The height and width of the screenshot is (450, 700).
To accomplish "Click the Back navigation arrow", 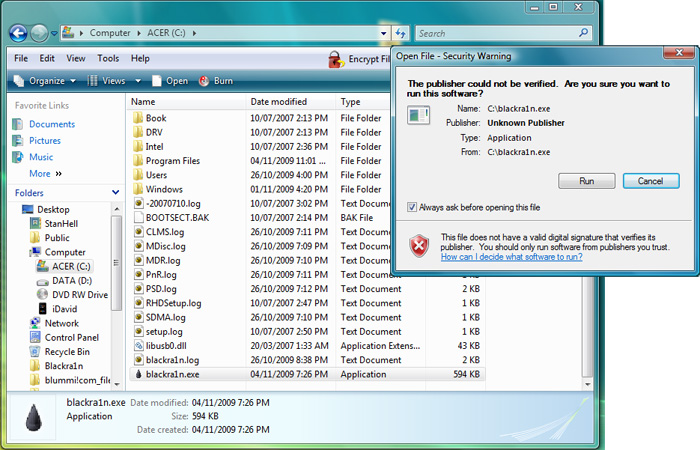I will coord(18,33).
